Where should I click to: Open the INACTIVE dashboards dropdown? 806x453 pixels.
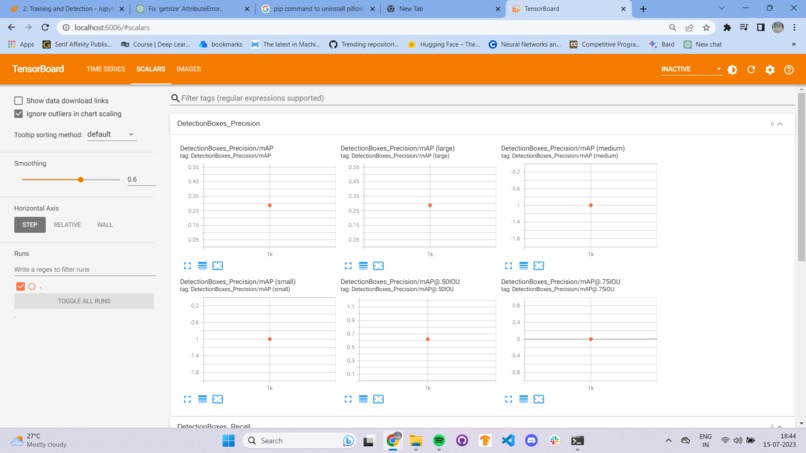click(x=691, y=69)
